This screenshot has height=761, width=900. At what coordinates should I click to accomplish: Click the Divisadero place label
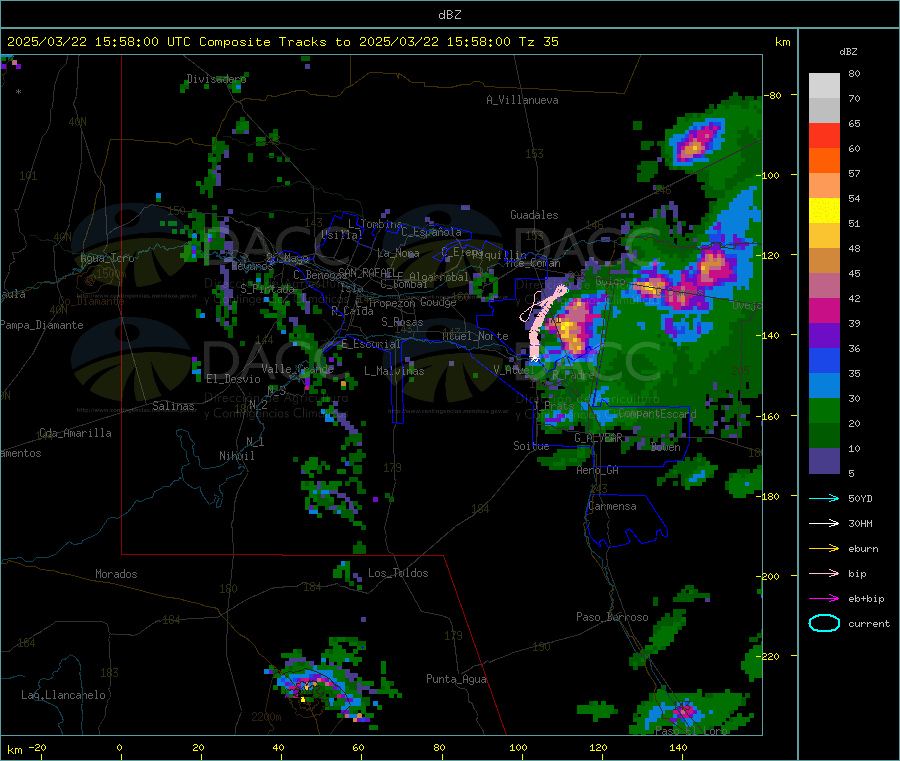click(x=216, y=79)
